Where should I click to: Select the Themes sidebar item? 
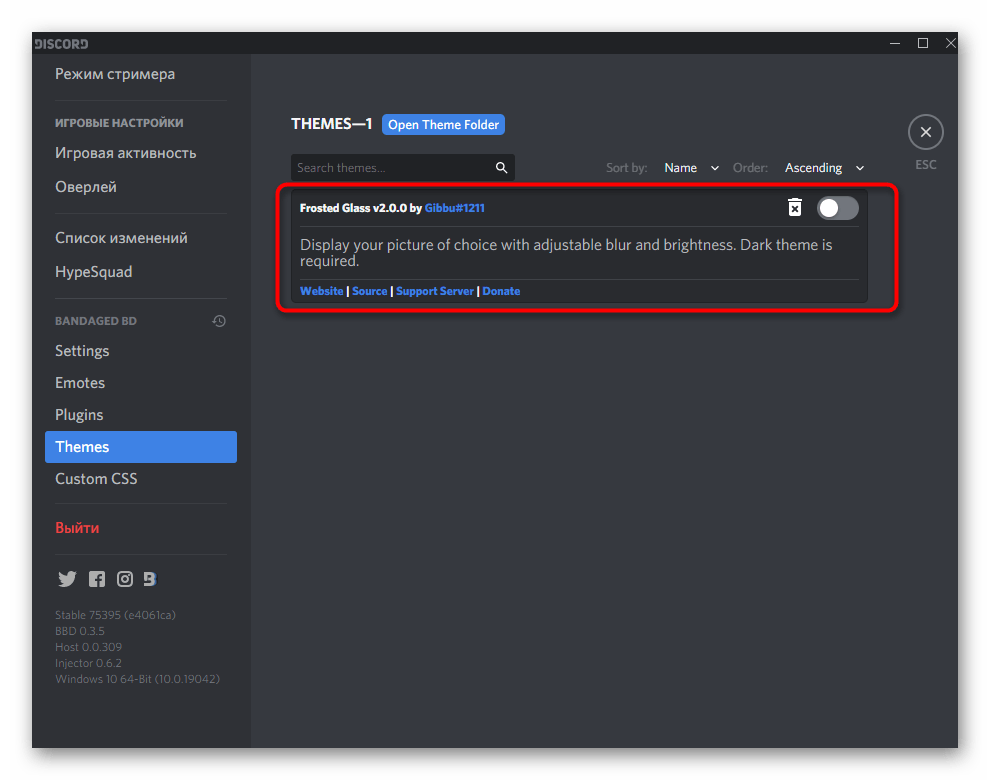pos(141,447)
